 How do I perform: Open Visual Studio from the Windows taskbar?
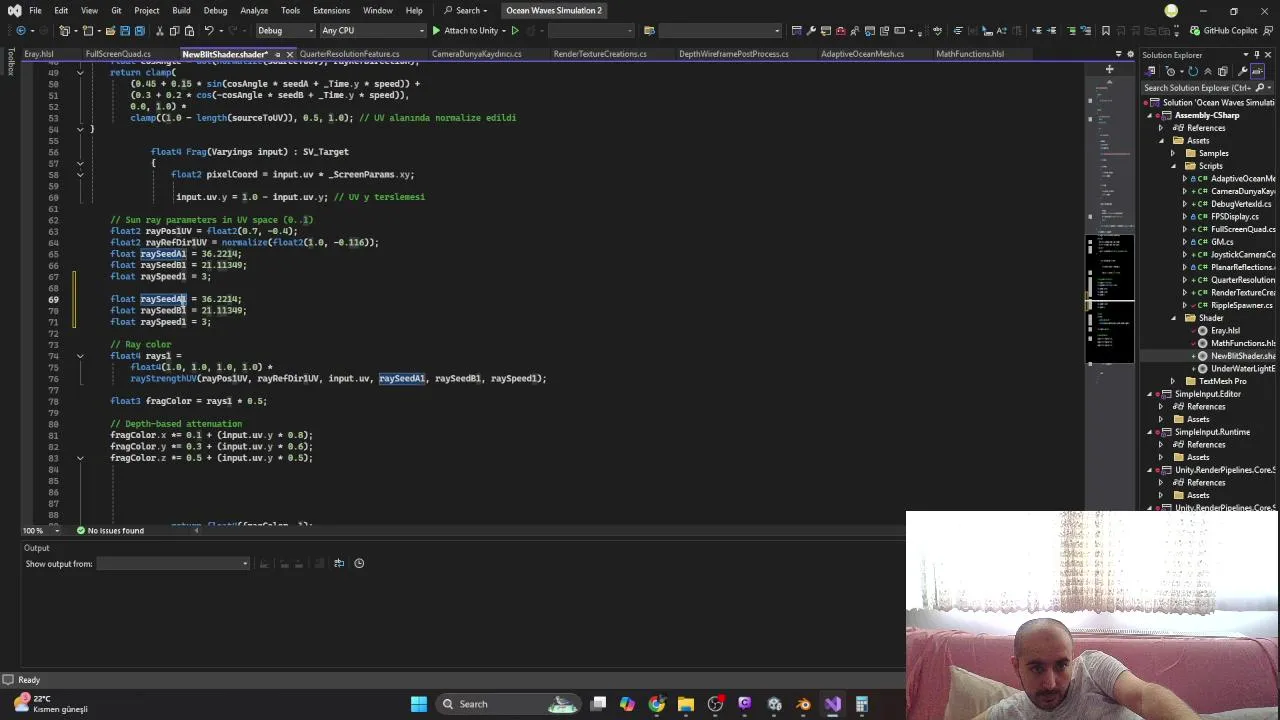tap(833, 704)
